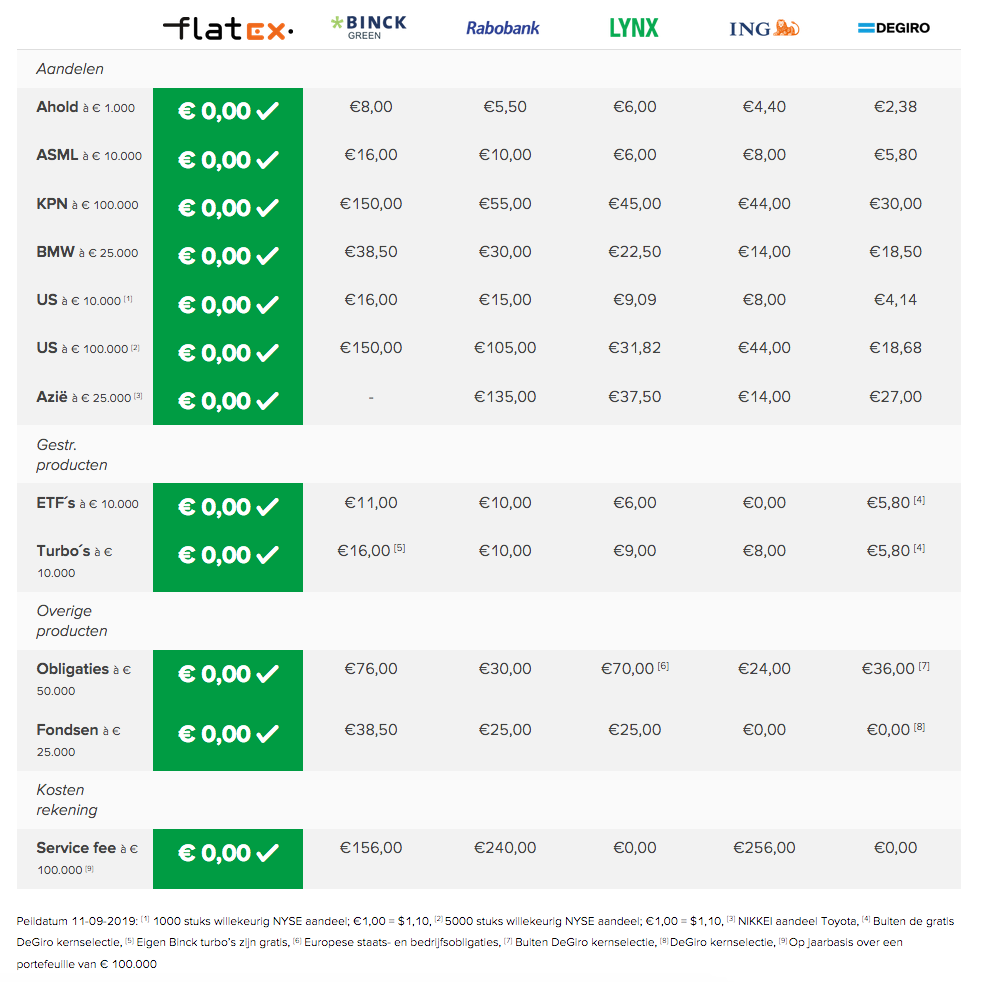Click ING €256,00 service fee value
Viewport: 996px width, 982px height.
click(764, 848)
